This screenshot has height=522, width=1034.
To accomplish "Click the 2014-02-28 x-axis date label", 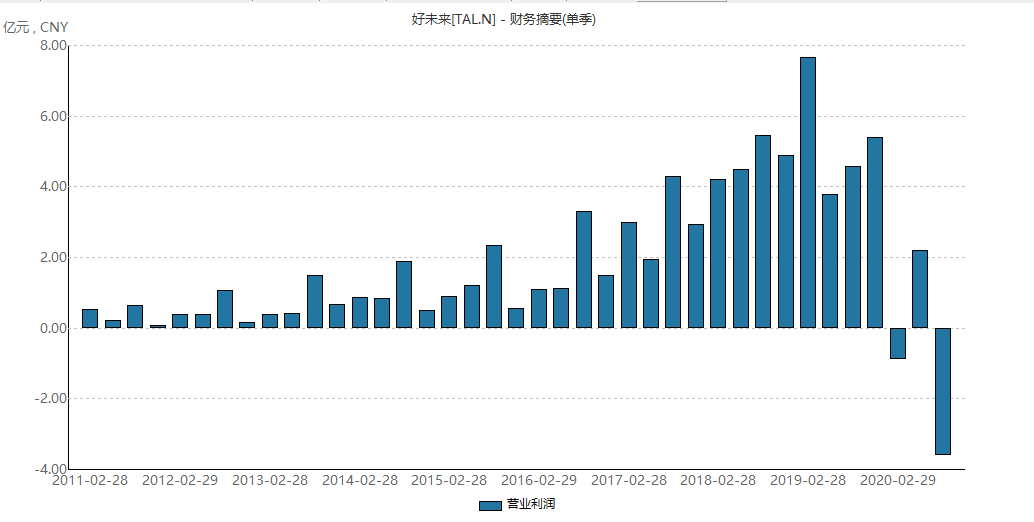I will [x=360, y=480].
